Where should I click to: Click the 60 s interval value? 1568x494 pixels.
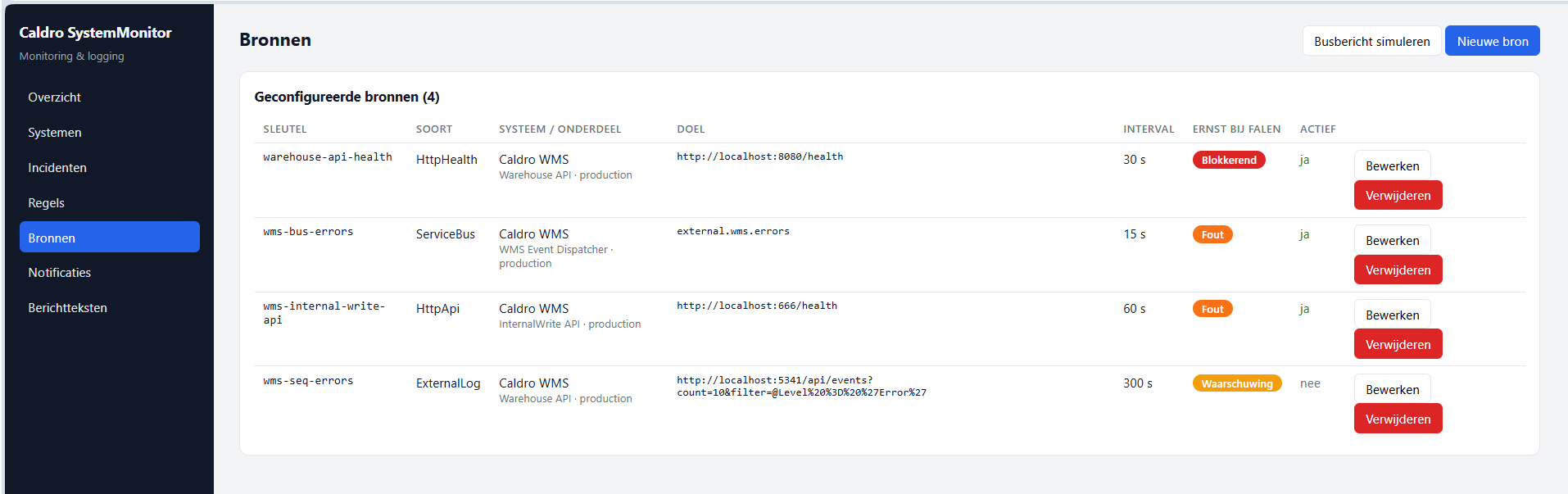(x=1135, y=309)
